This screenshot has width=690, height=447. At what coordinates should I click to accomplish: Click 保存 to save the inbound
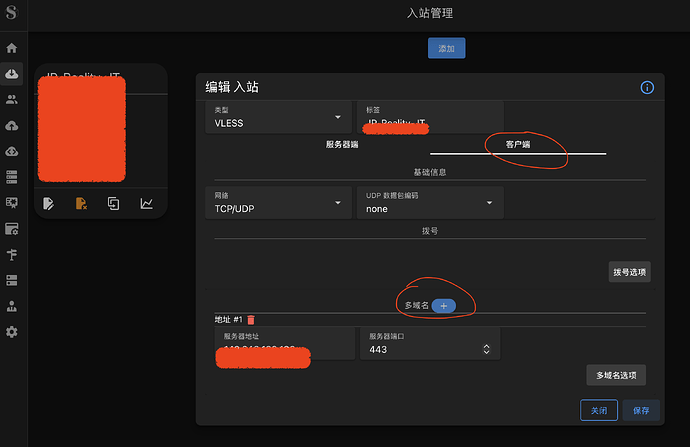pyautogui.click(x=641, y=410)
